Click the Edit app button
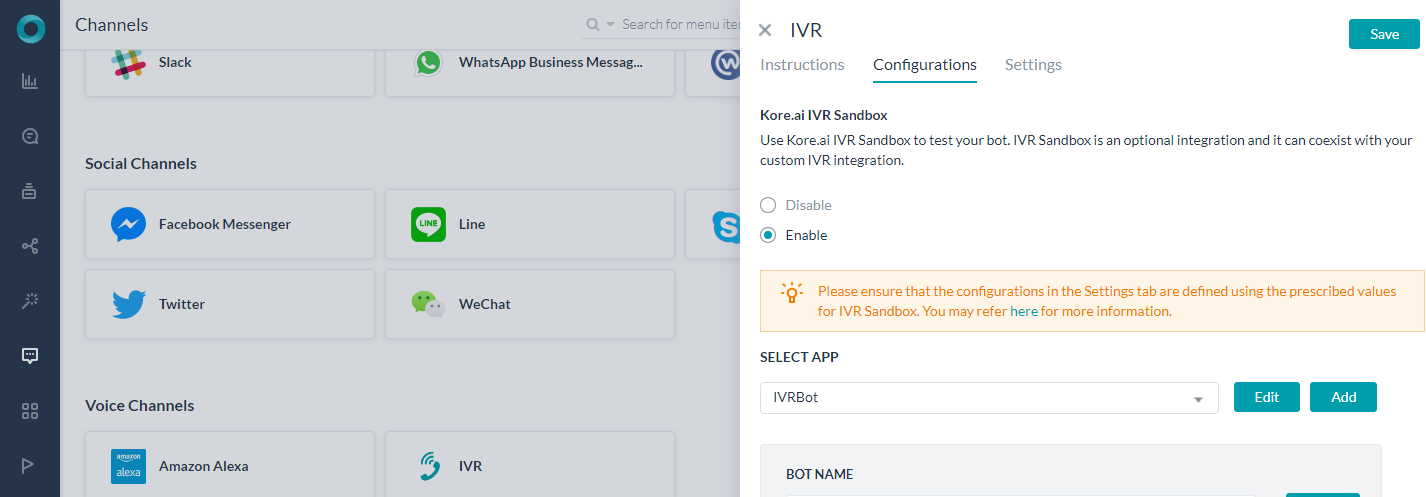 [x=1267, y=397]
